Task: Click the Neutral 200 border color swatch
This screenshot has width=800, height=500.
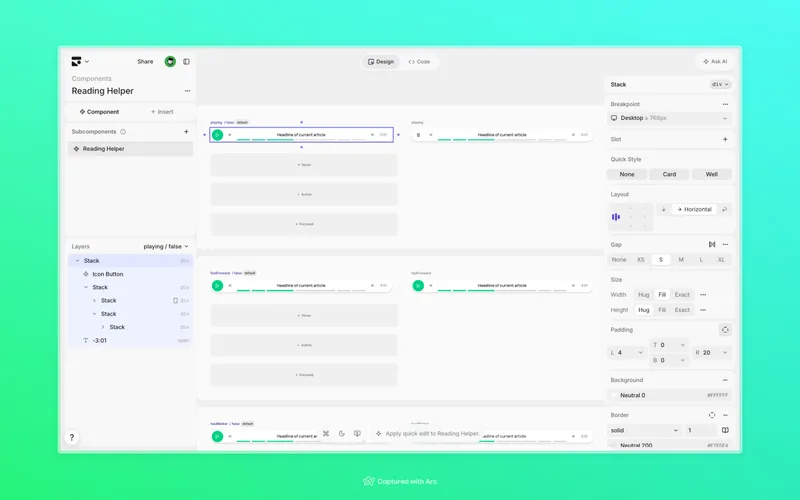Action: point(614,446)
